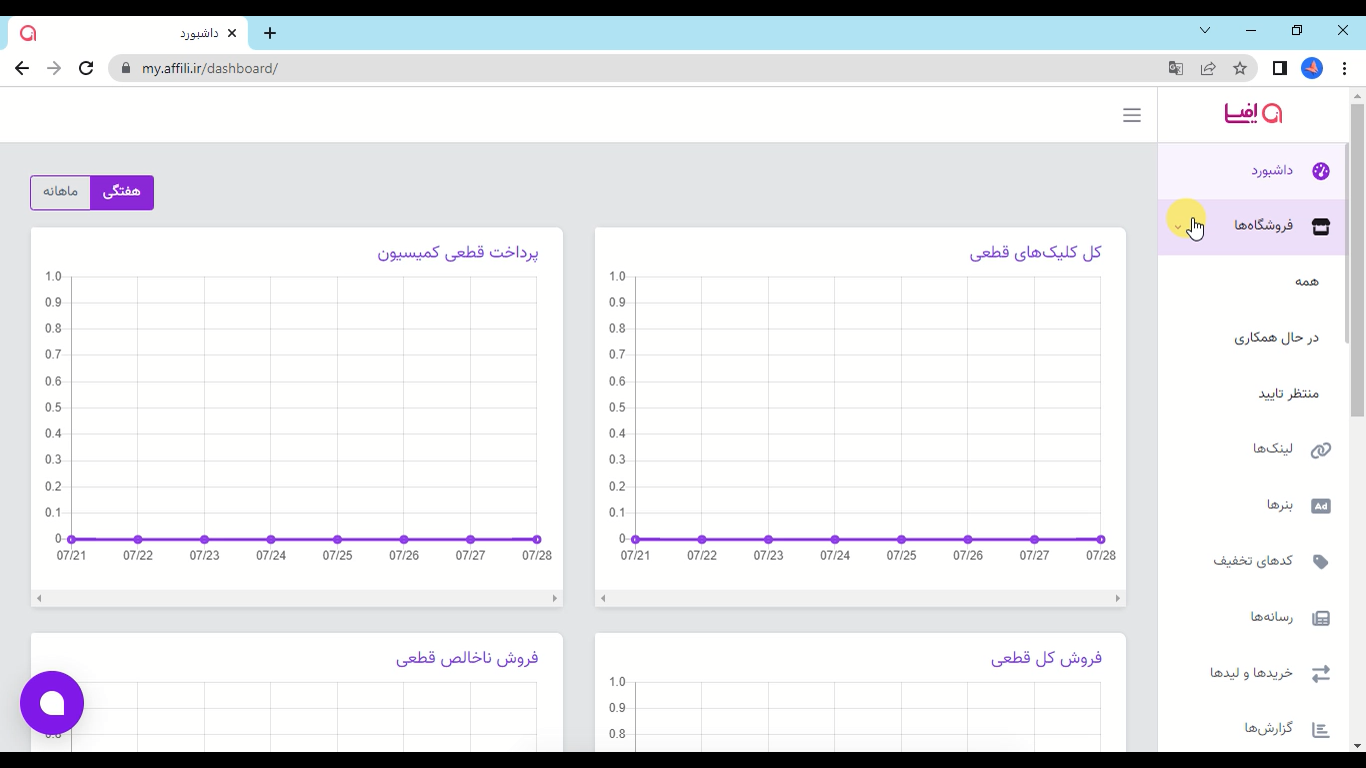Open the tab search dropdown arrow
1366x768 pixels.
click(x=1205, y=30)
